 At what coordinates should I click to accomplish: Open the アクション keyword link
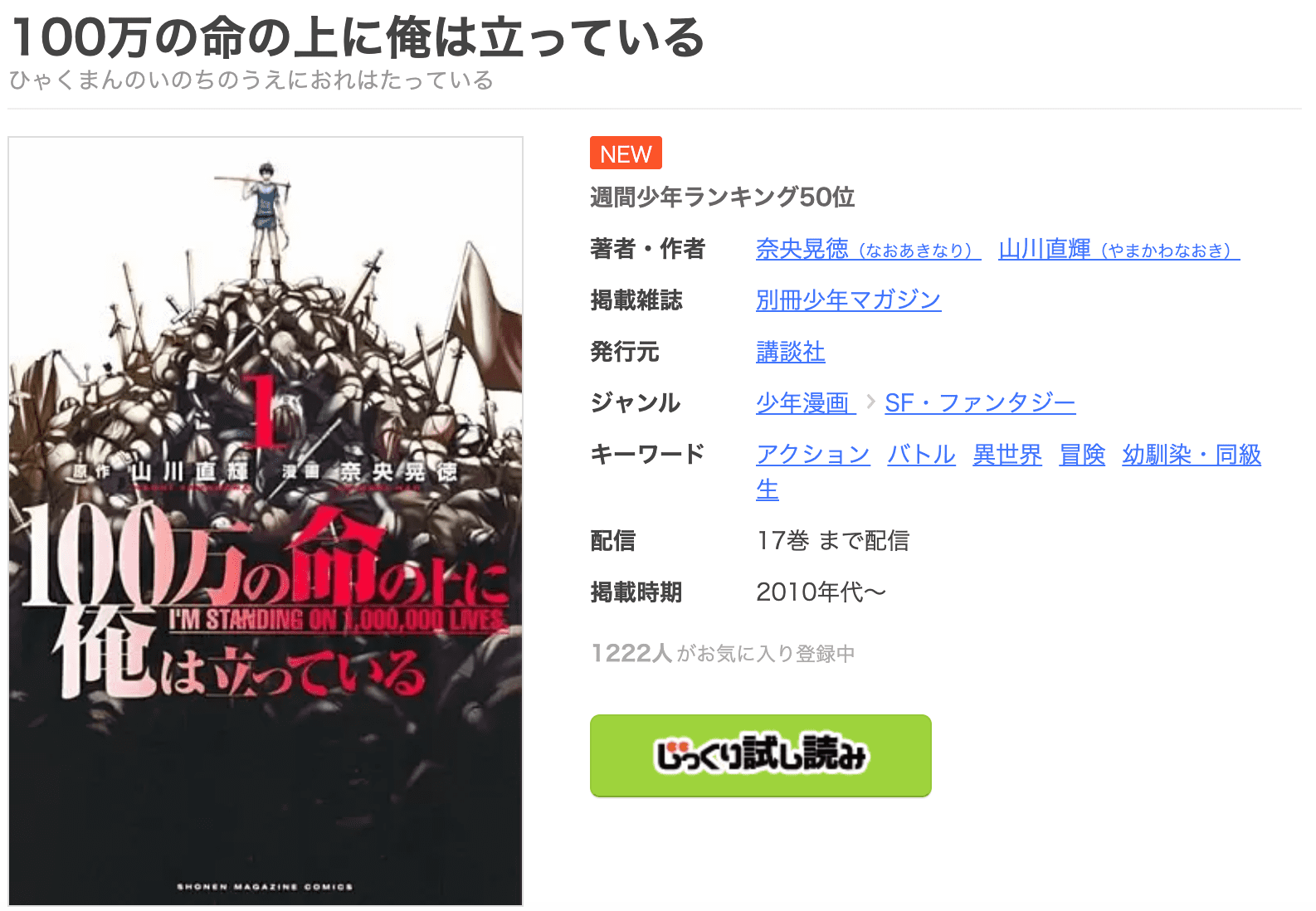point(812,455)
